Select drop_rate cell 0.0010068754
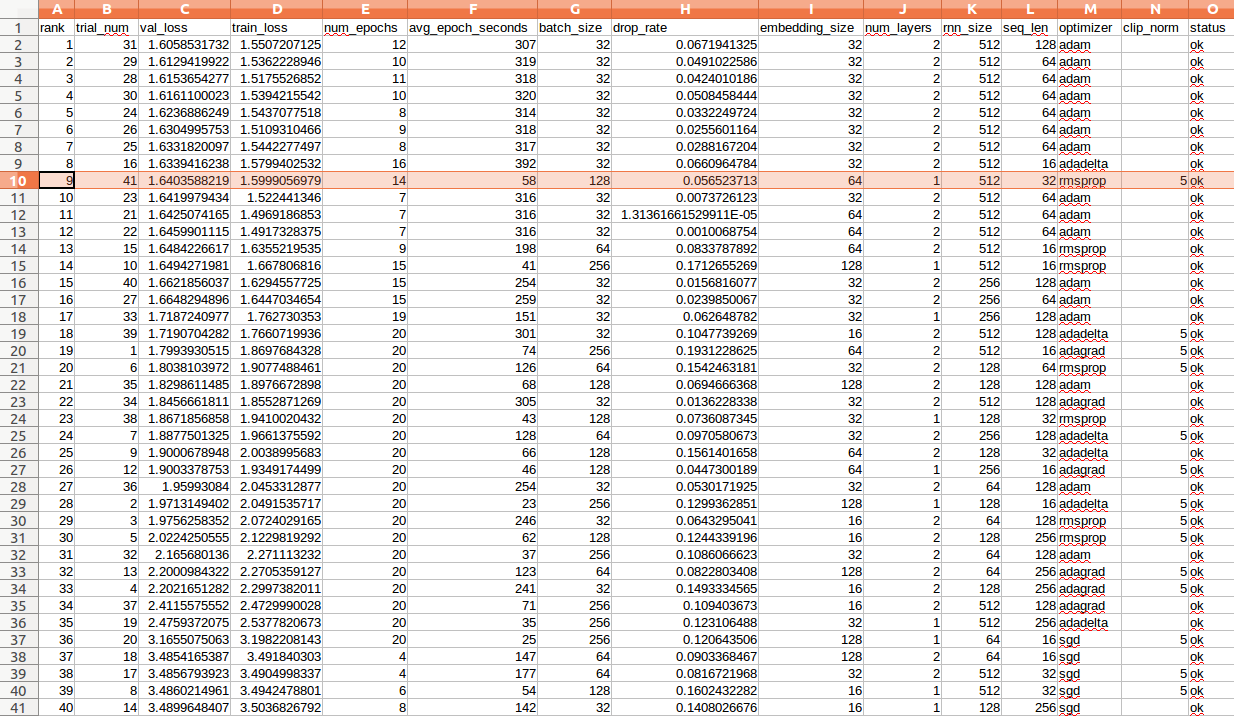This screenshot has width=1234, height=716. point(684,231)
